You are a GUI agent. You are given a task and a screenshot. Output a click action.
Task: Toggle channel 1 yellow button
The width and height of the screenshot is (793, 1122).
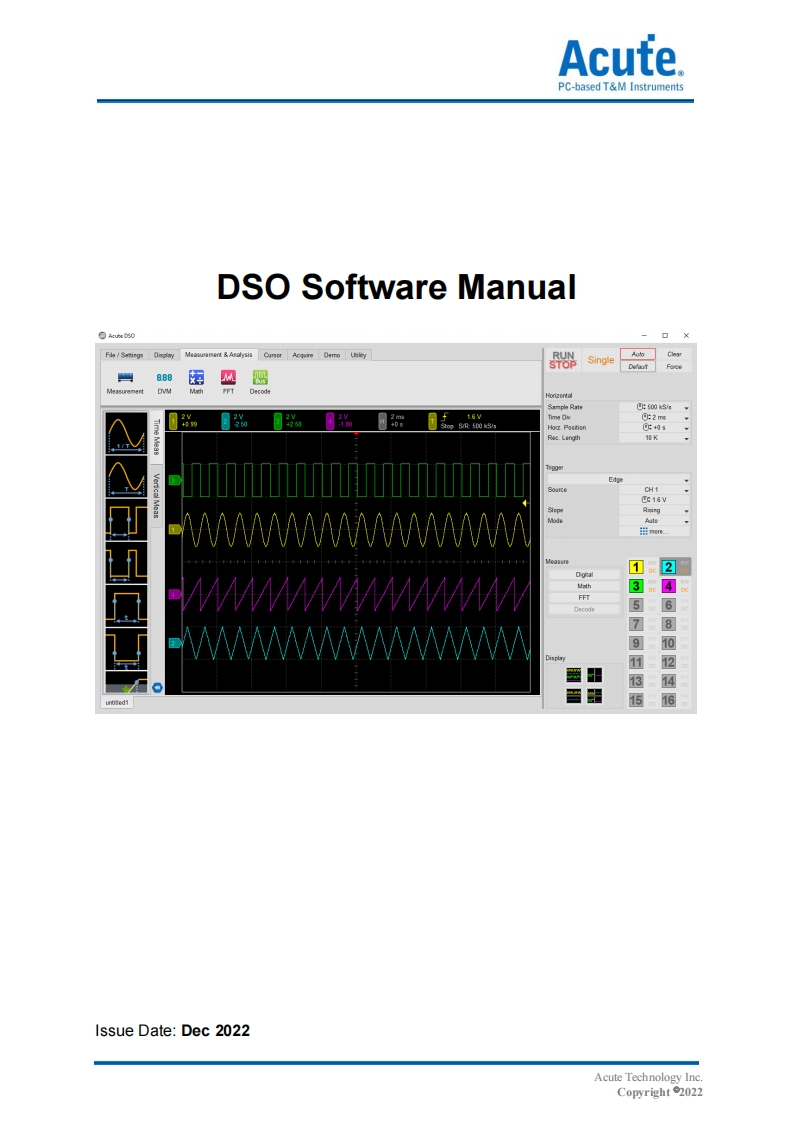[636, 567]
